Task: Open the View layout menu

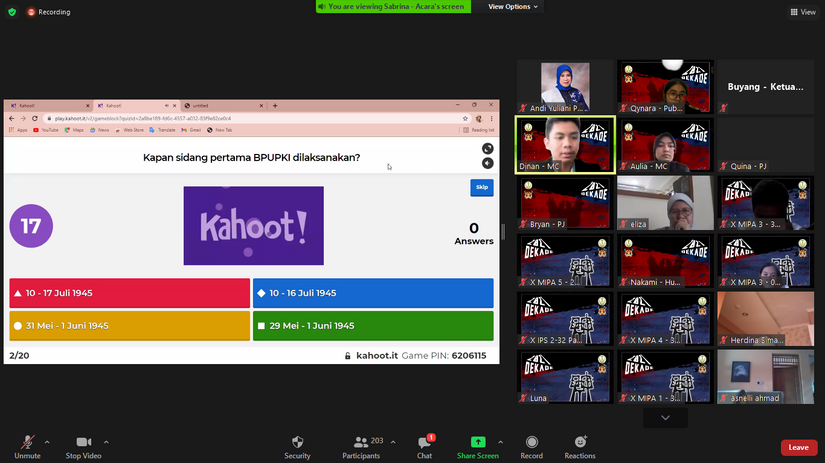Action: [803, 12]
